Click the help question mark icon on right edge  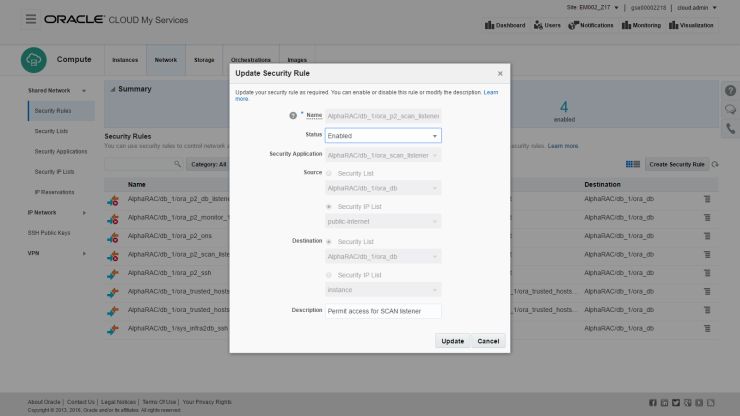pos(730,91)
